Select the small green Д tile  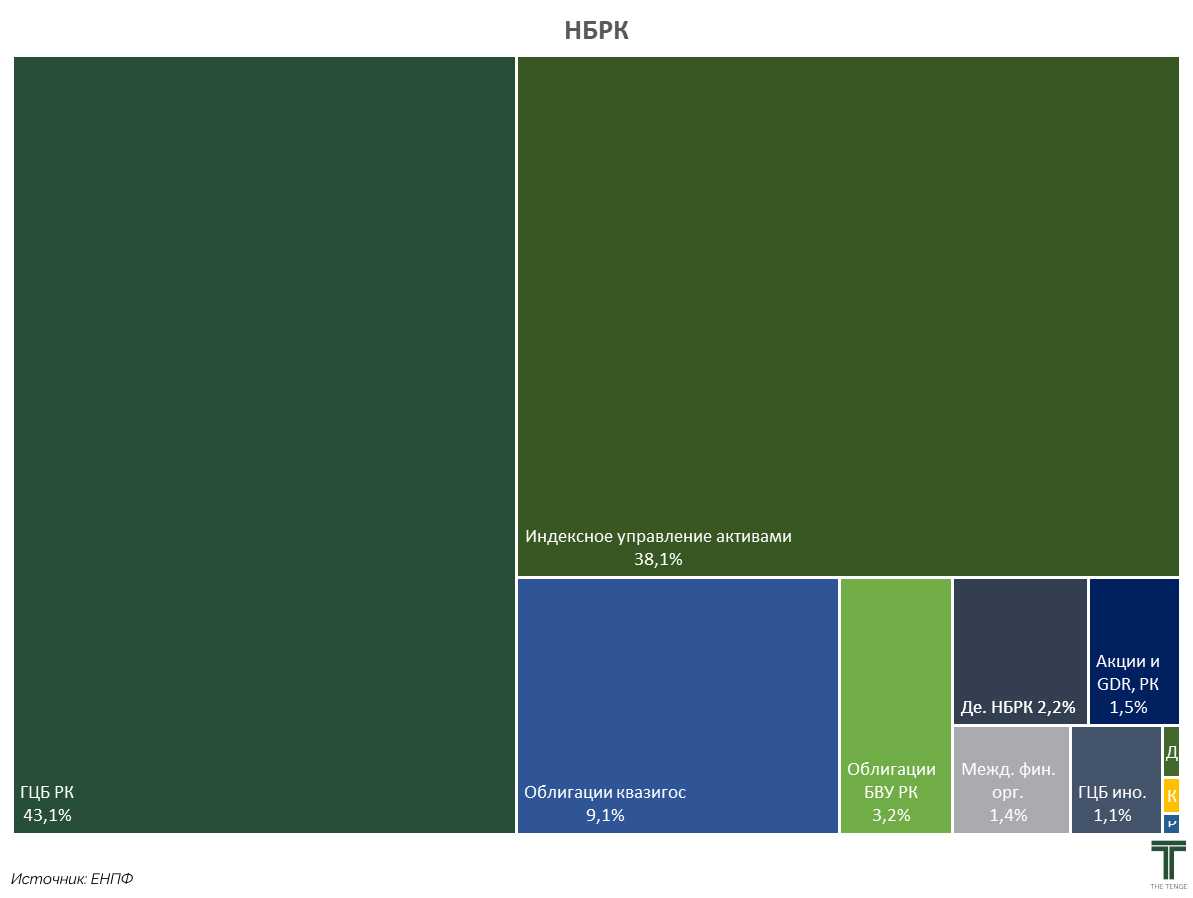[1172, 751]
